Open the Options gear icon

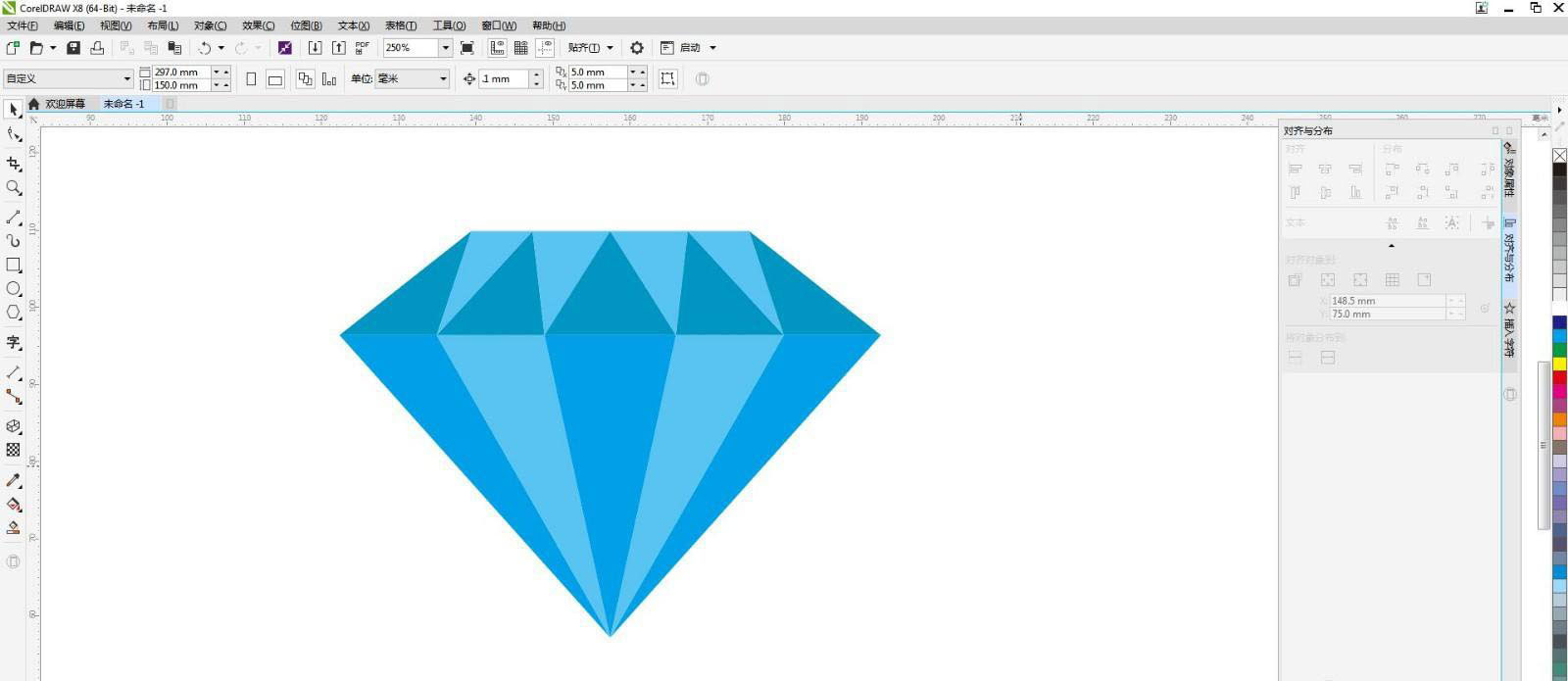tap(637, 47)
